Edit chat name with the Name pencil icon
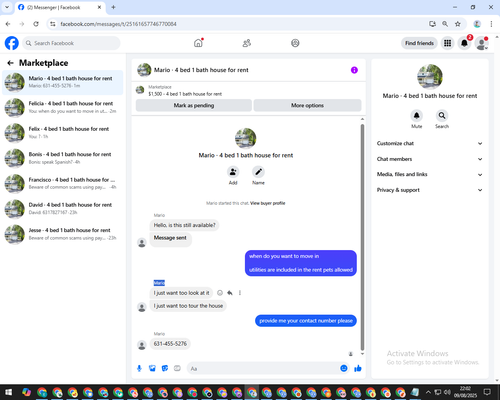This screenshot has height=400, width=500. pos(258,172)
